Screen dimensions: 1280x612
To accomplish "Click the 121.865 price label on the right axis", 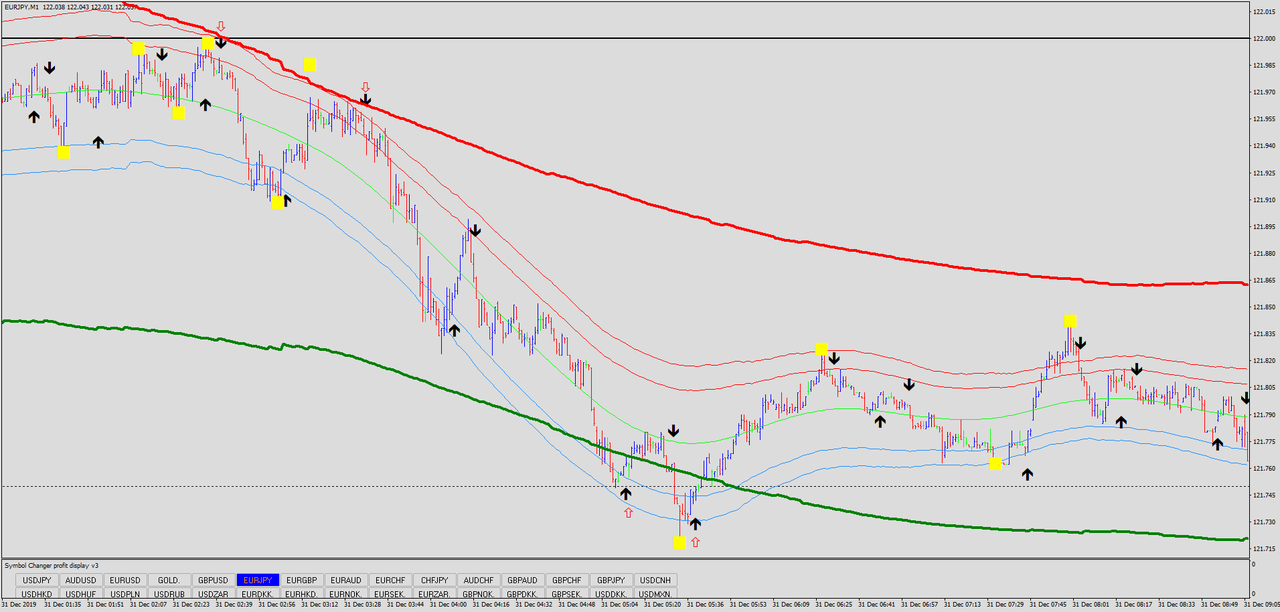I will pyautogui.click(x=1262, y=281).
